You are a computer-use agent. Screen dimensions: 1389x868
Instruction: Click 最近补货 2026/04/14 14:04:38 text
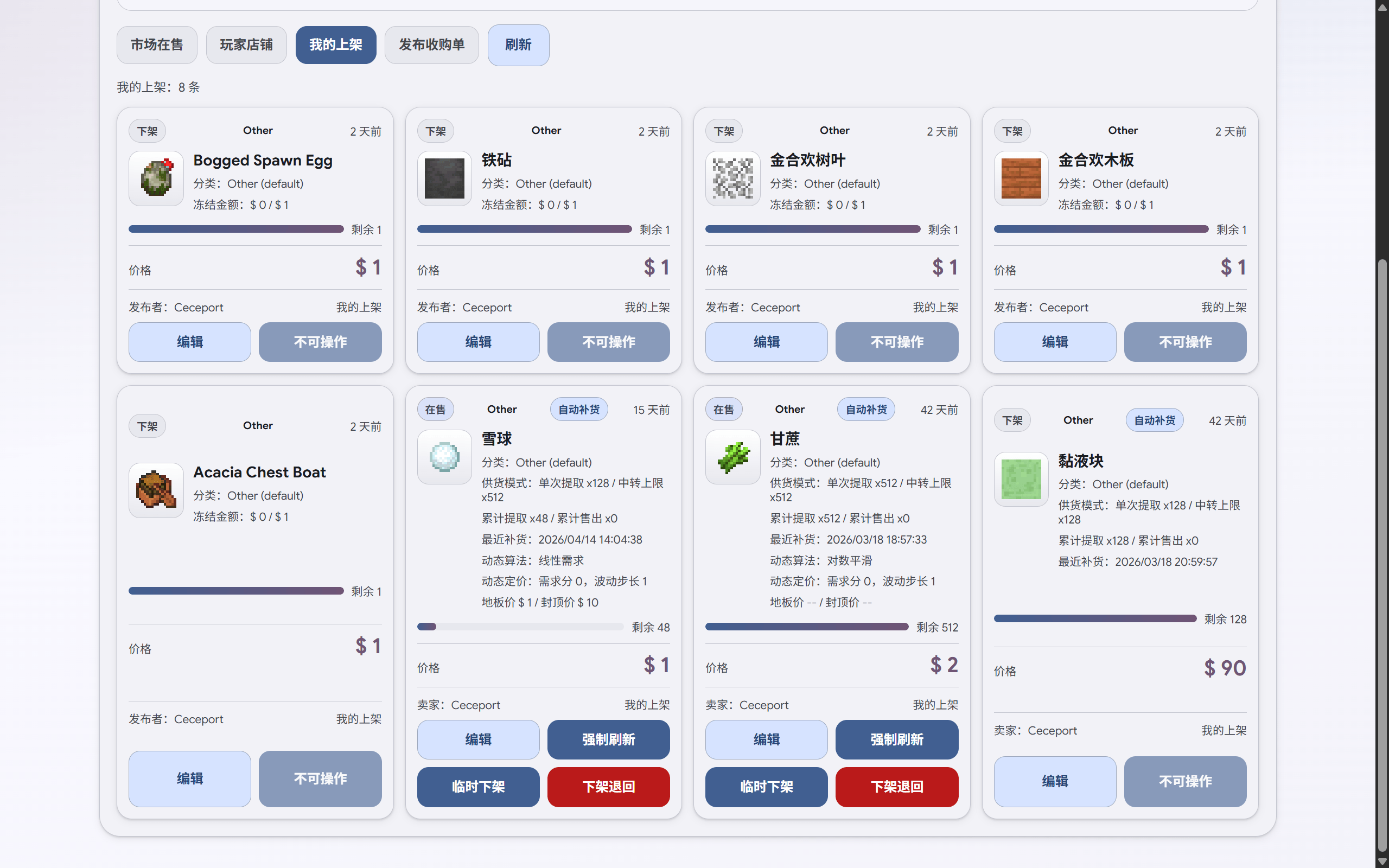tap(562, 540)
